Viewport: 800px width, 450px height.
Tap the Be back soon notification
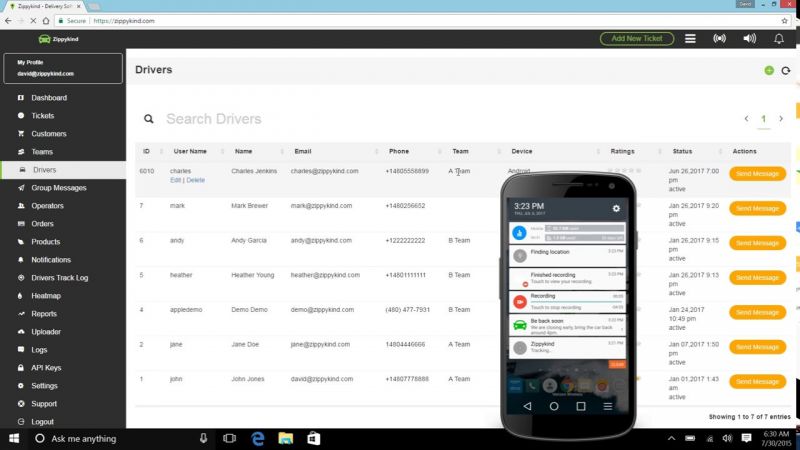(567, 325)
